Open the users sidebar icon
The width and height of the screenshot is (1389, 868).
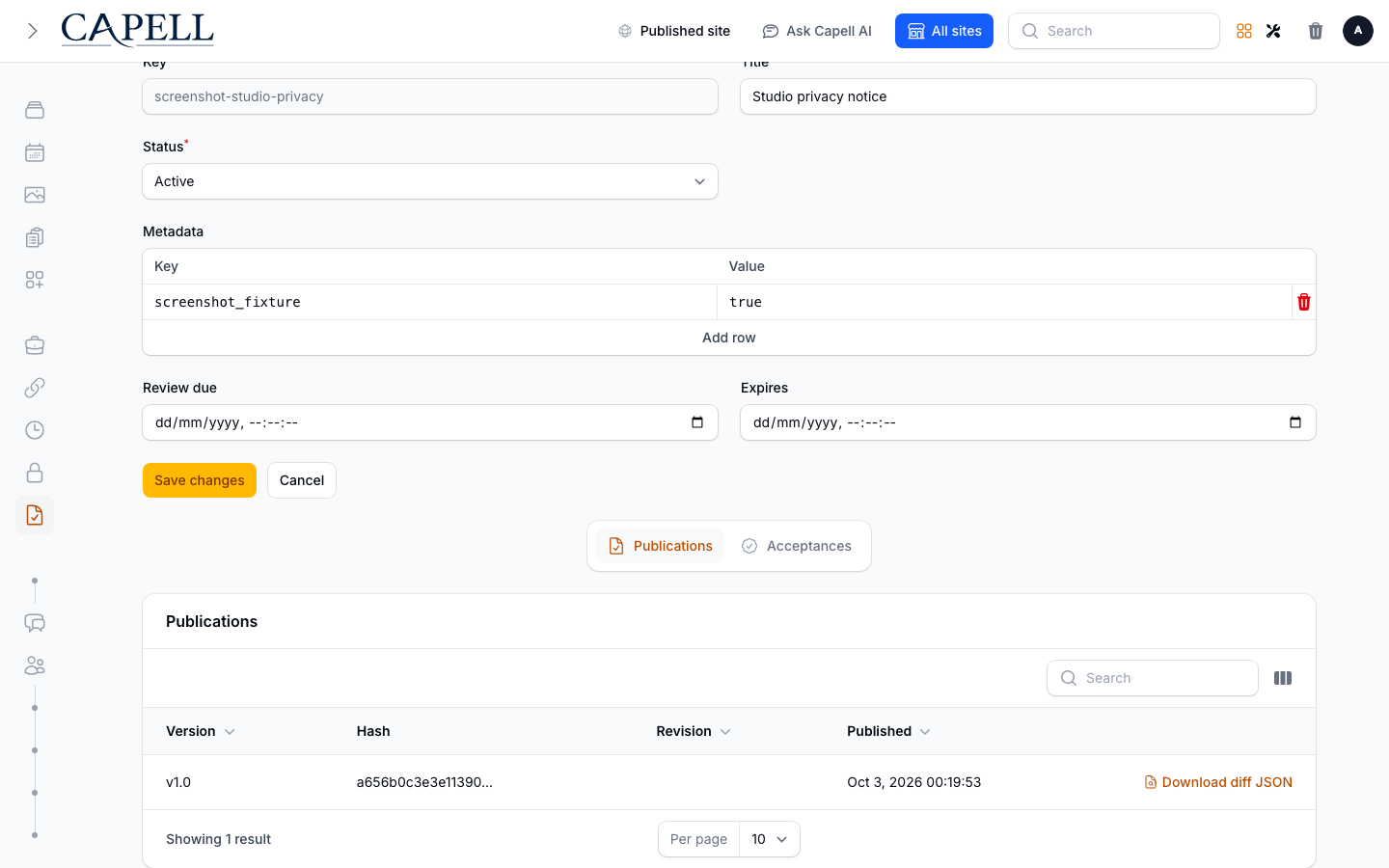[x=35, y=665]
